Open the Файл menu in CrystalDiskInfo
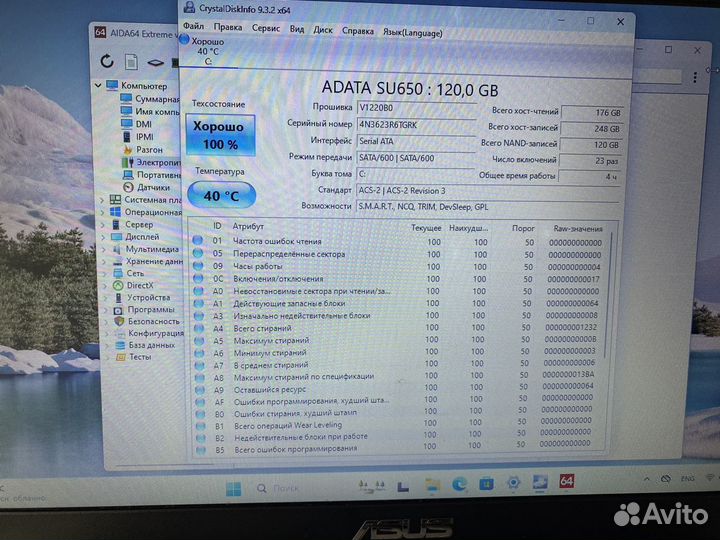This screenshot has height=540, width=720. [x=193, y=26]
